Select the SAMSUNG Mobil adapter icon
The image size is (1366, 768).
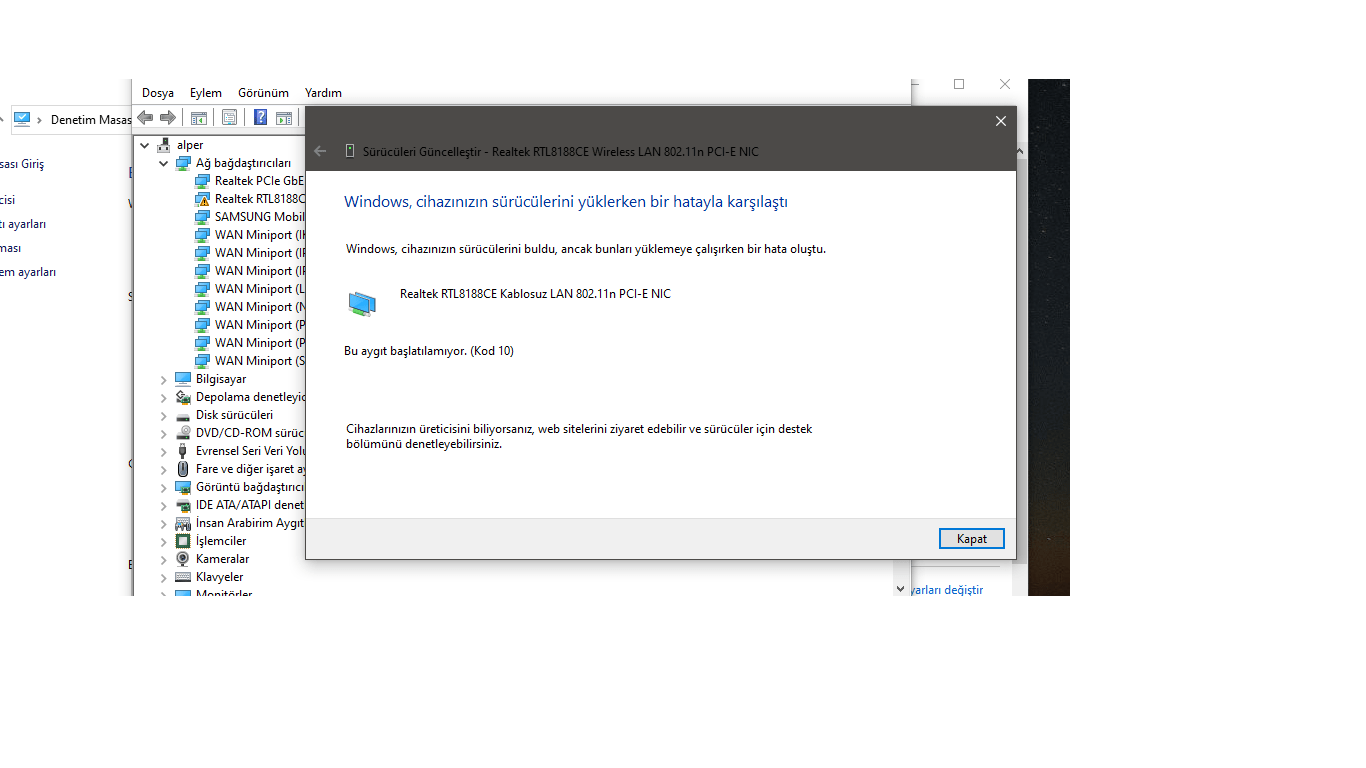(x=203, y=217)
